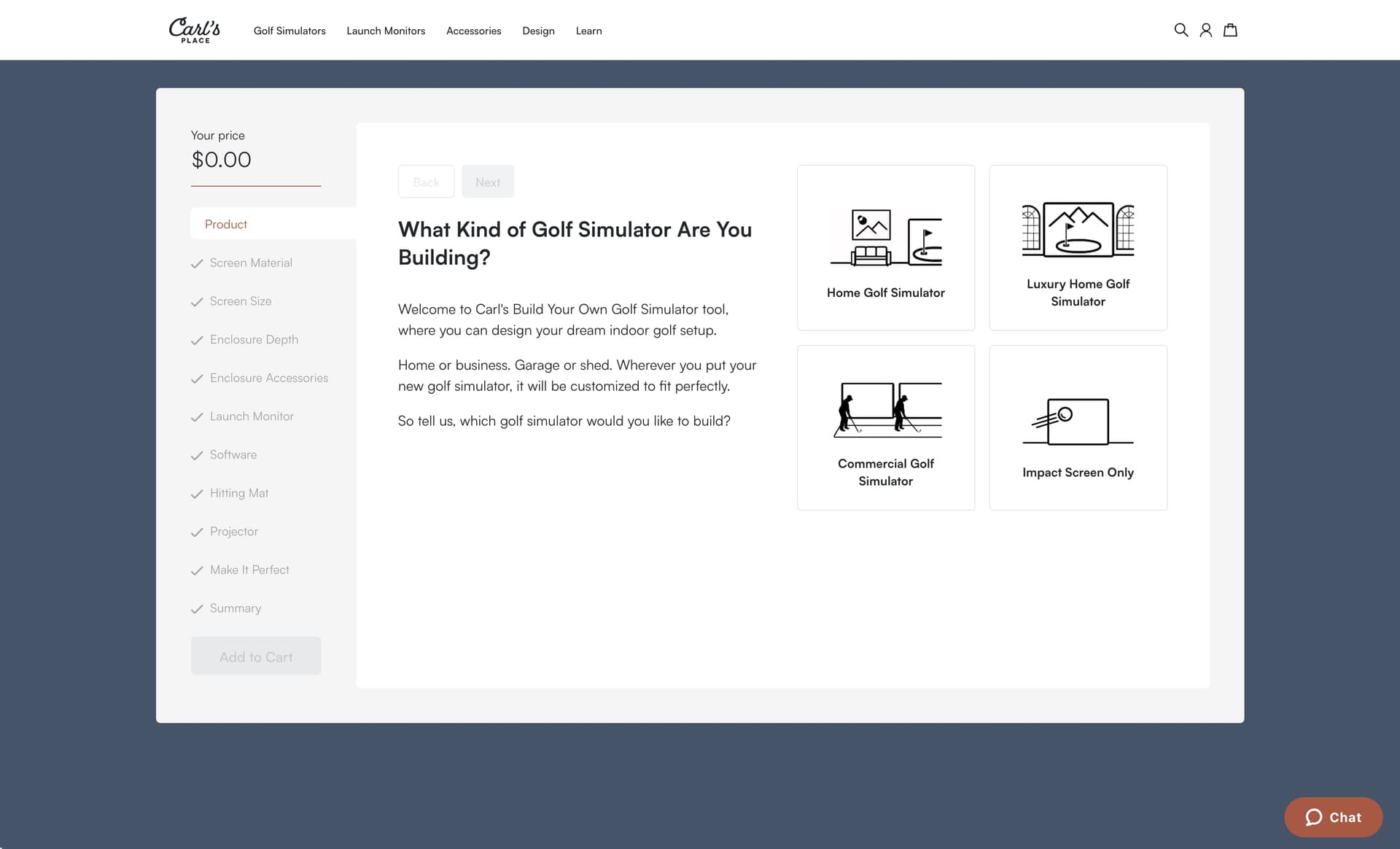The image size is (1400, 849).
Task: Click the search magnifier icon
Action: (x=1181, y=30)
